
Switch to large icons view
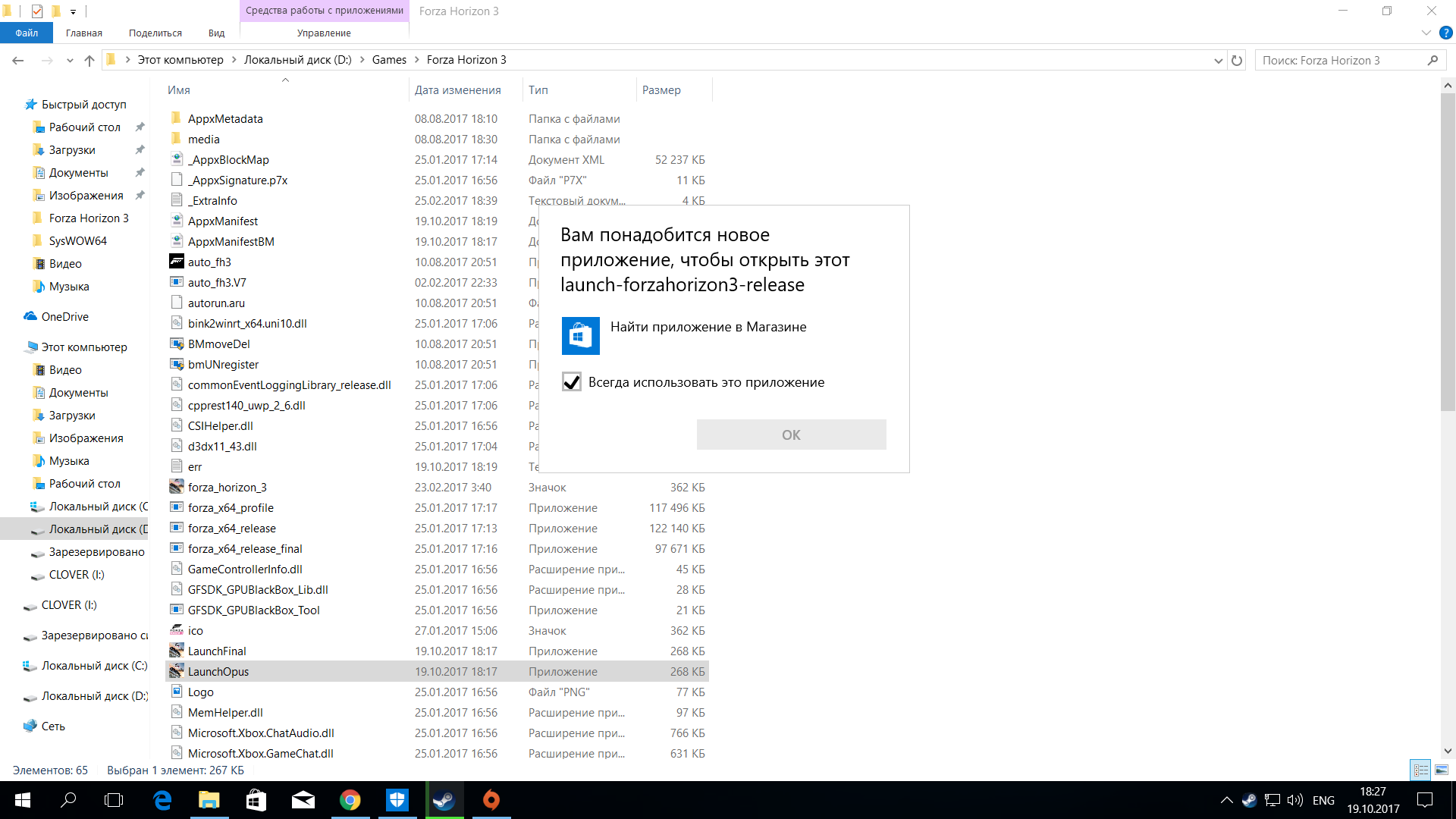point(1442,770)
